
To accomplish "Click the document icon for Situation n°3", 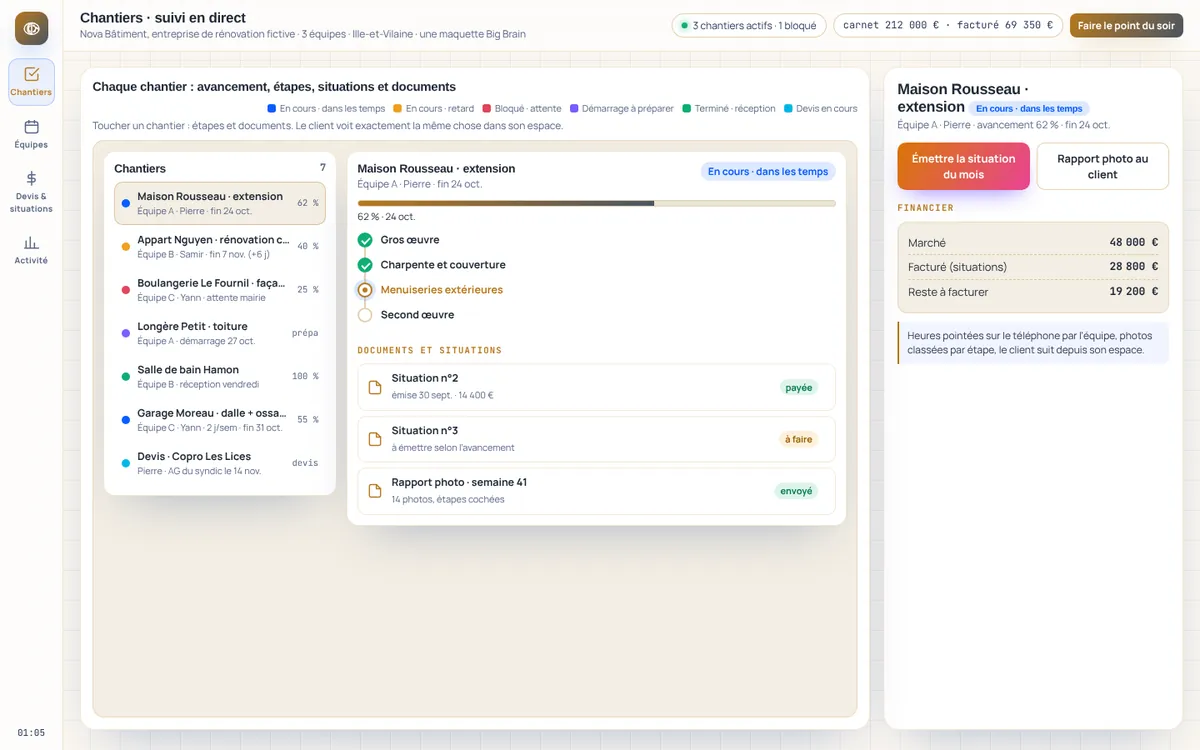I will click(x=375, y=439).
